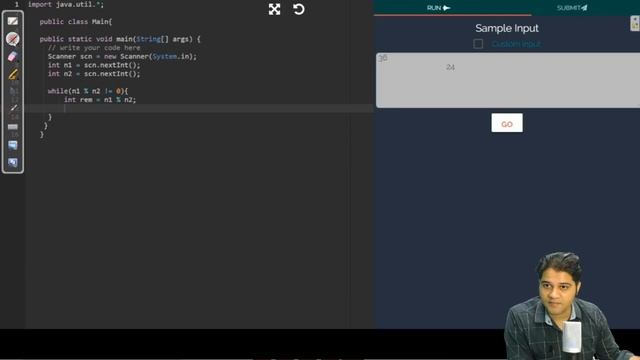640x360 pixels.
Task: Enable the Custom Input checkbox
Action: (478, 44)
